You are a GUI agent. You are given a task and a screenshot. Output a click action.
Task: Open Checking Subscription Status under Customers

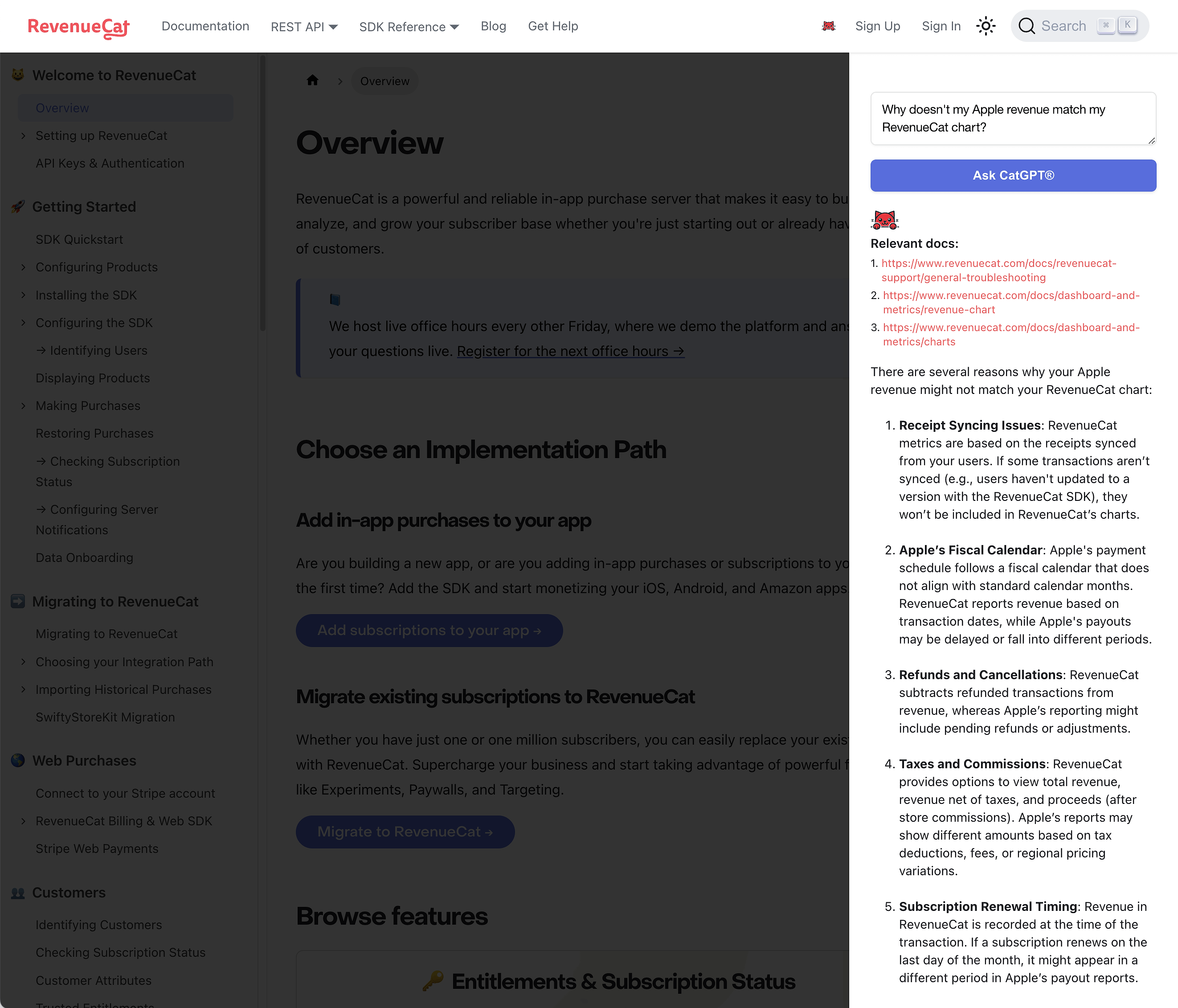(x=121, y=953)
